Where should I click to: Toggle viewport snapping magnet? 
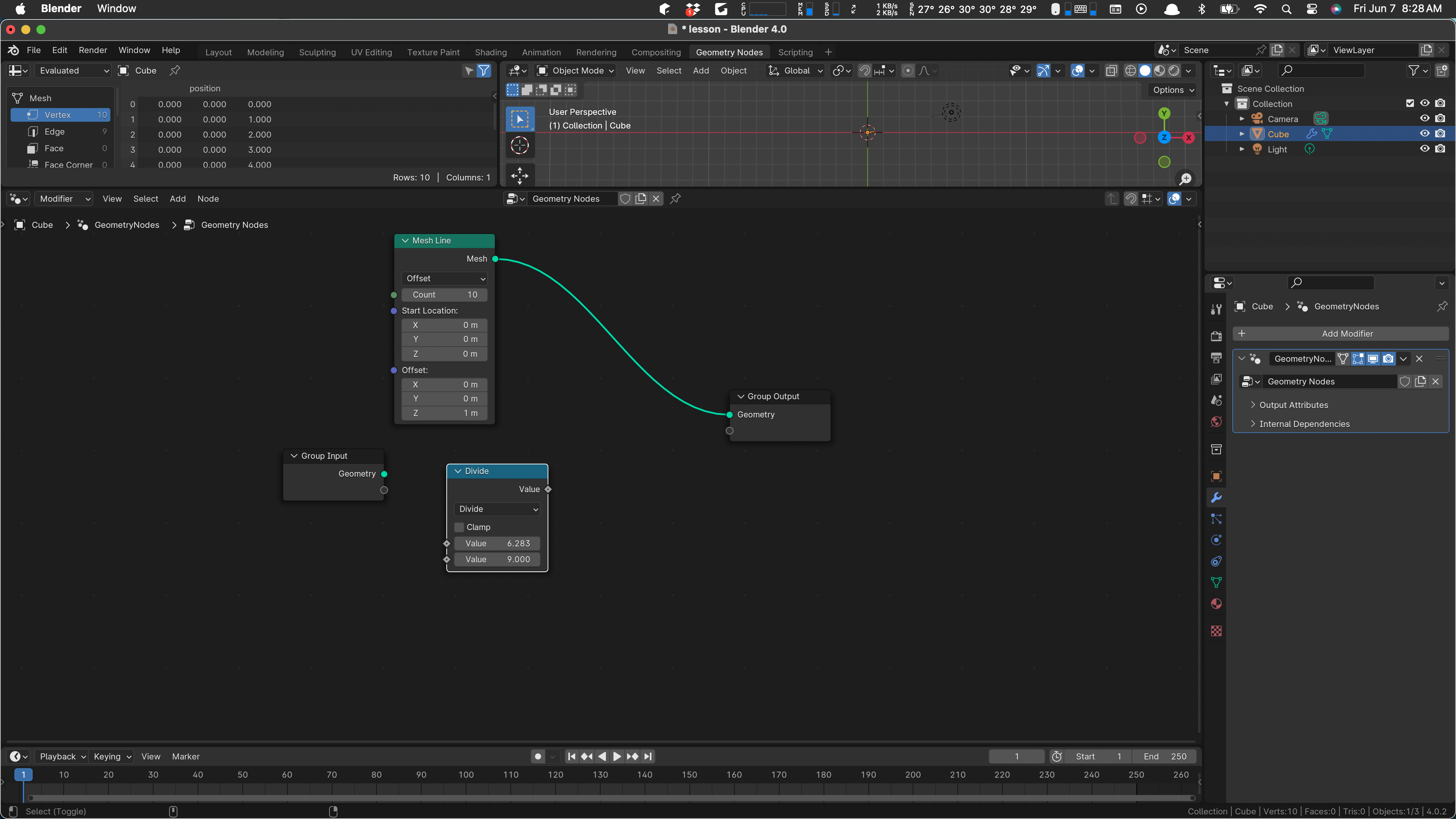pyautogui.click(x=864, y=71)
